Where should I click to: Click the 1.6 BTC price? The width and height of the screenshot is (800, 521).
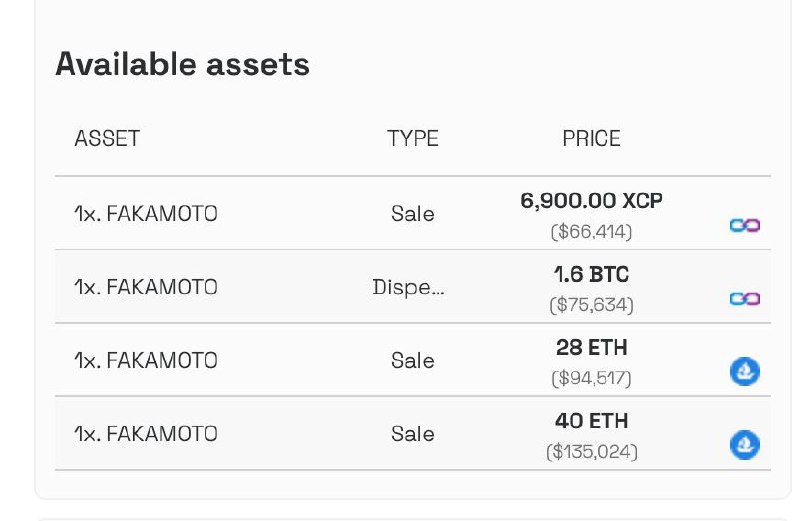pos(591,275)
